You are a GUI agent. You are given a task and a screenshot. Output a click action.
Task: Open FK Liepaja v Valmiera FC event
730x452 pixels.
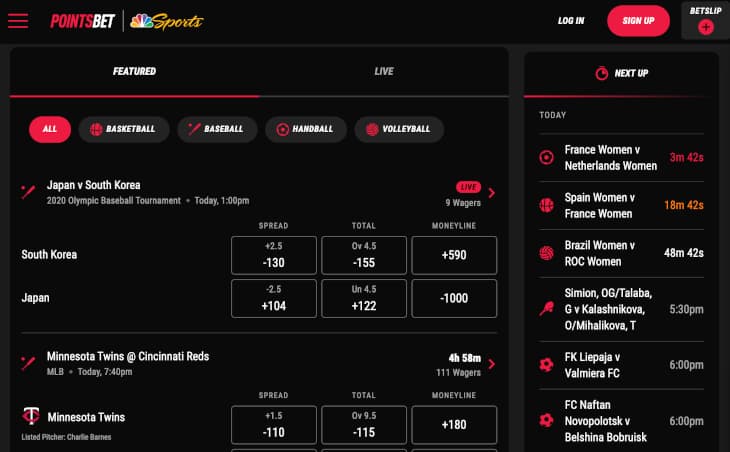[621, 365]
